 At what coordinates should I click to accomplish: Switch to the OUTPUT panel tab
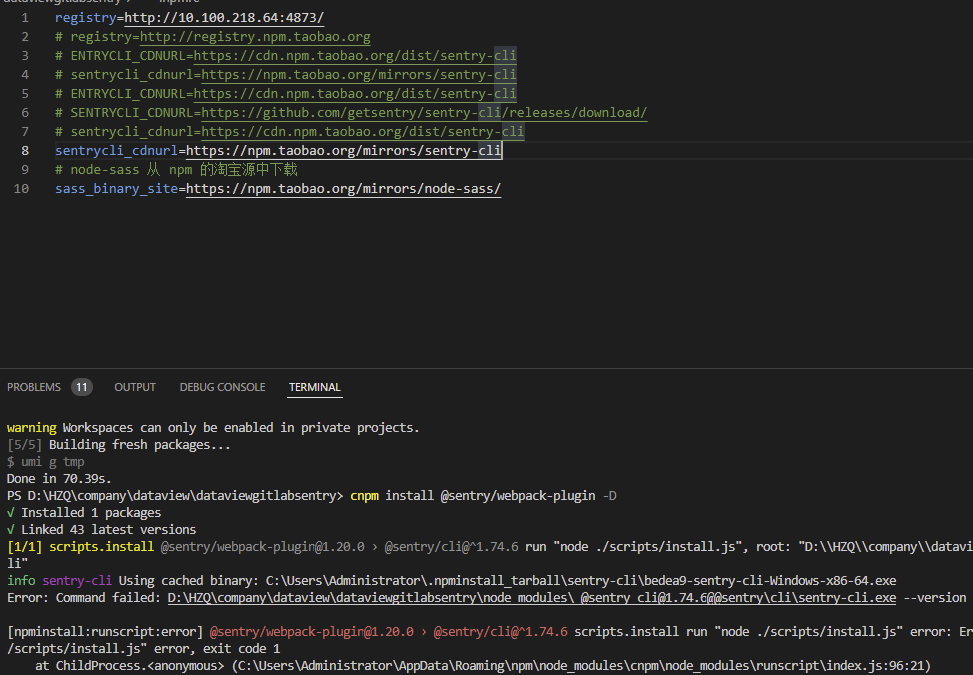[x=134, y=387]
